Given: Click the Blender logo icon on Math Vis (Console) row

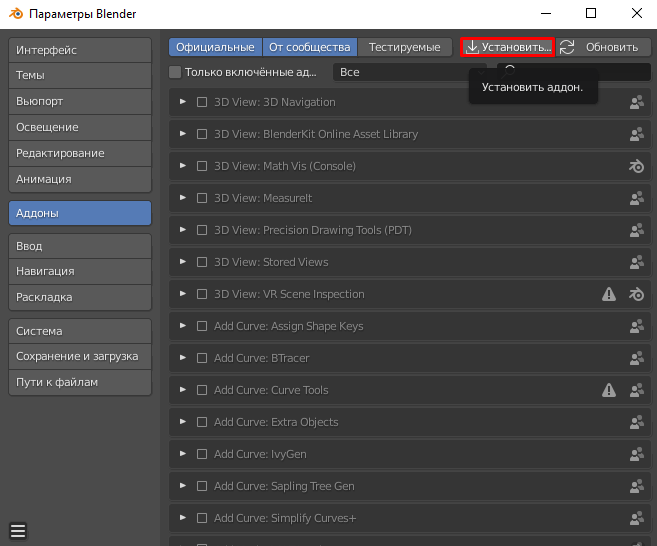Looking at the screenshot, I should 636,166.
